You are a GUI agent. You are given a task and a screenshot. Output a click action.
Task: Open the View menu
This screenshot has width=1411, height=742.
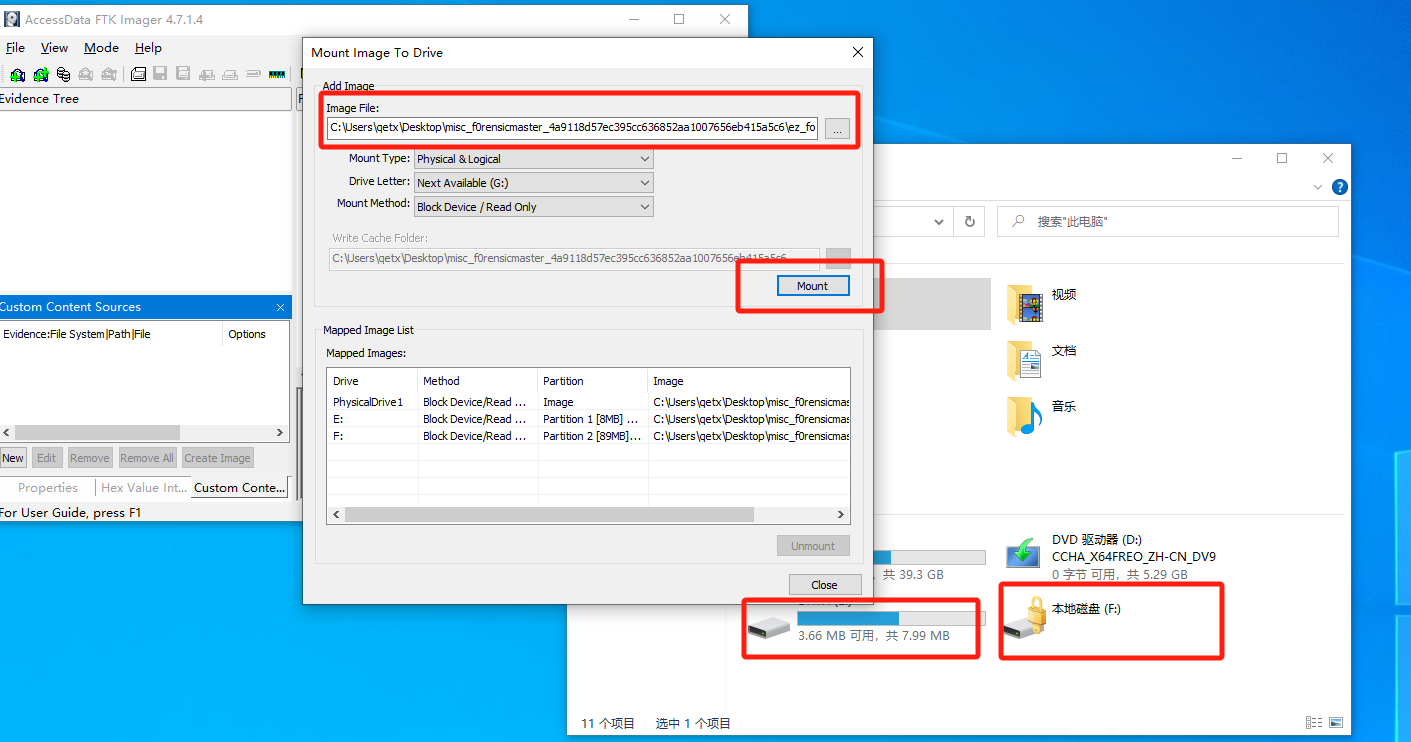[54, 47]
